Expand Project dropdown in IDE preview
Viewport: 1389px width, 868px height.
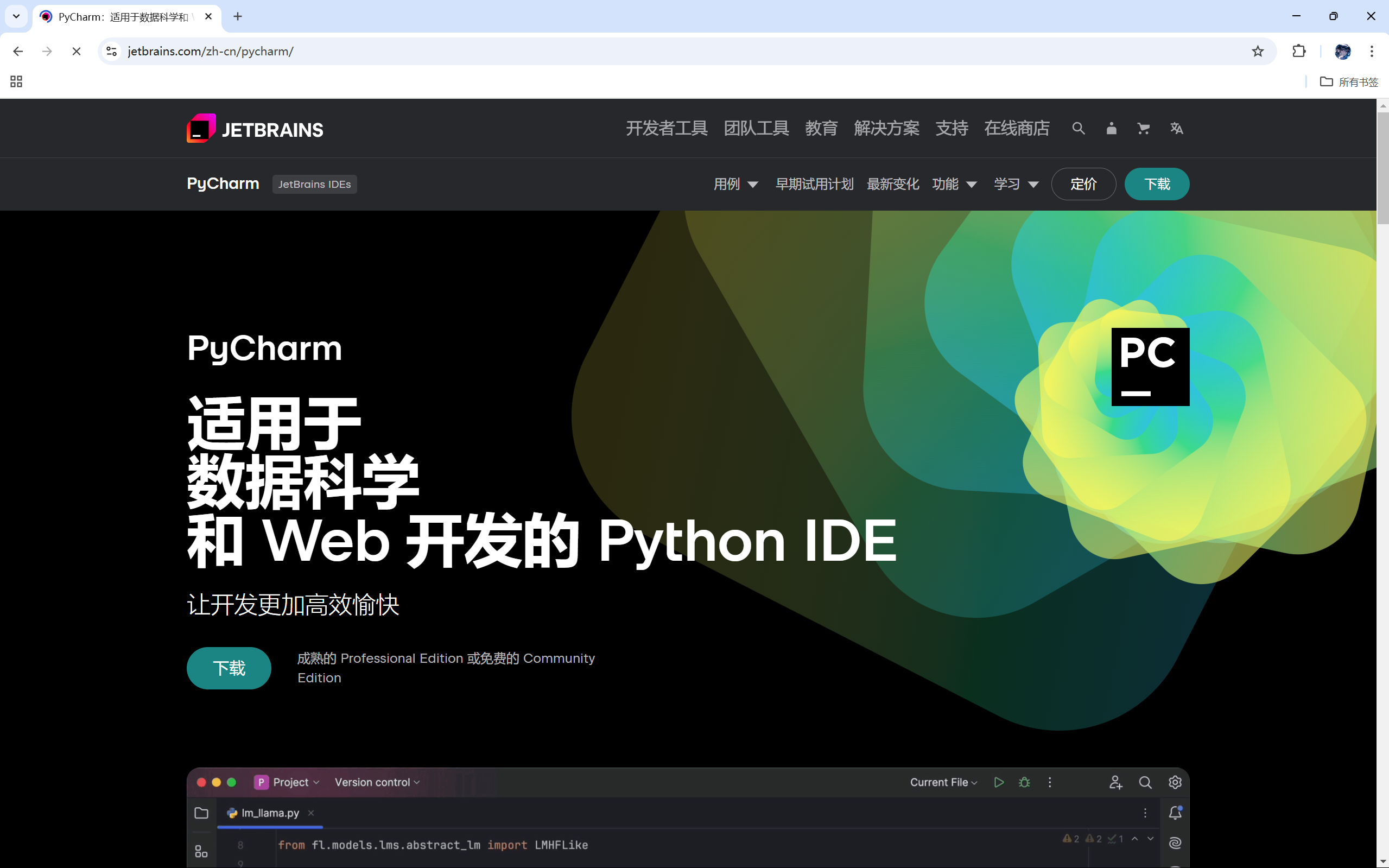(x=287, y=782)
